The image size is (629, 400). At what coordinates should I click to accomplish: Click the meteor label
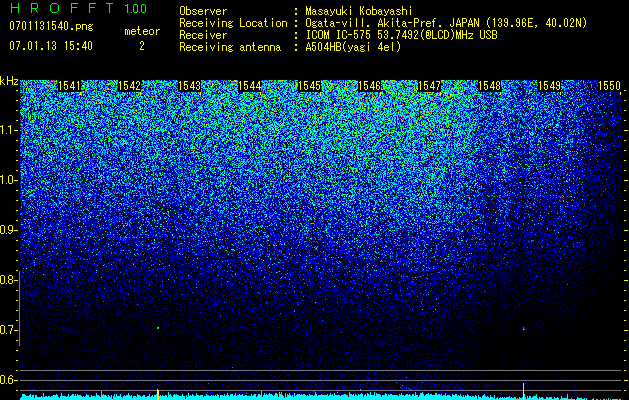(142, 31)
